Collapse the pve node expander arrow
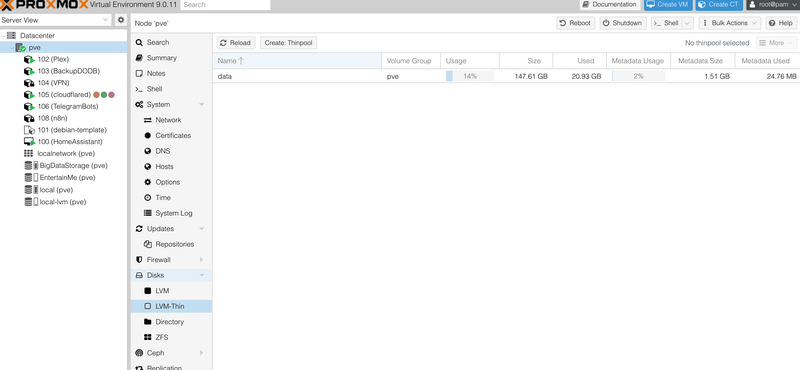This screenshot has height=370, width=800. point(12,47)
